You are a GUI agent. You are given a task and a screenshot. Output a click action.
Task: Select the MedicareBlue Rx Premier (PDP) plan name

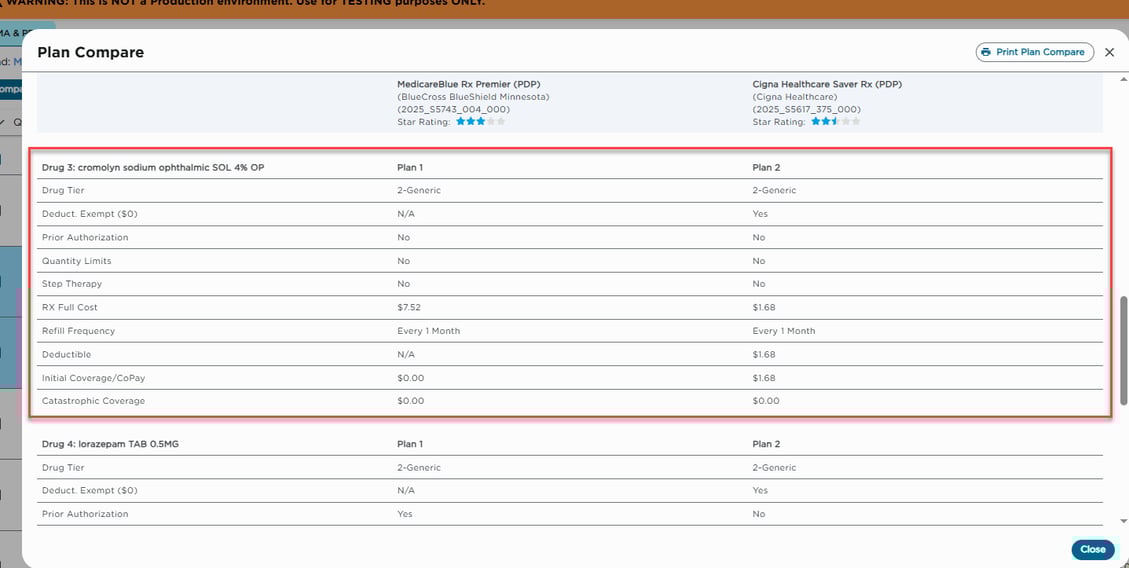pyautogui.click(x=468, y=85)
